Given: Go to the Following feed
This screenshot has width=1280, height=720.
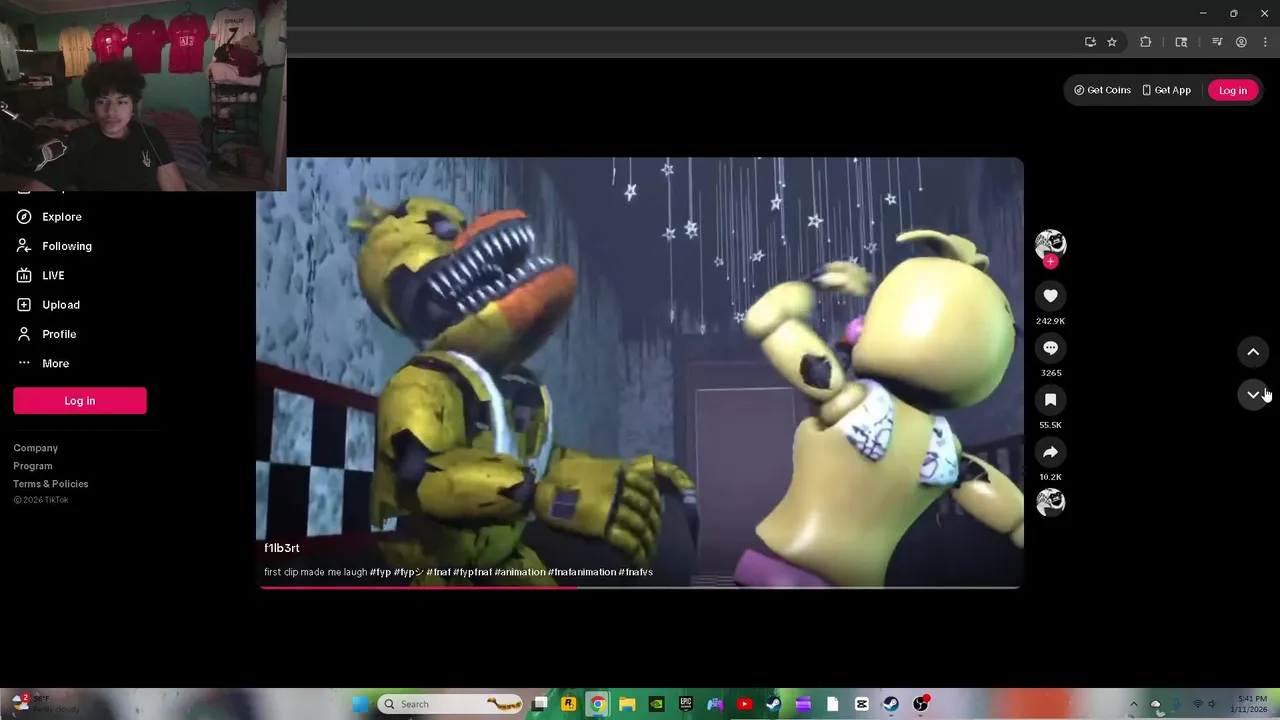Looking at the screenshot, I should click(x=54, y=246).
